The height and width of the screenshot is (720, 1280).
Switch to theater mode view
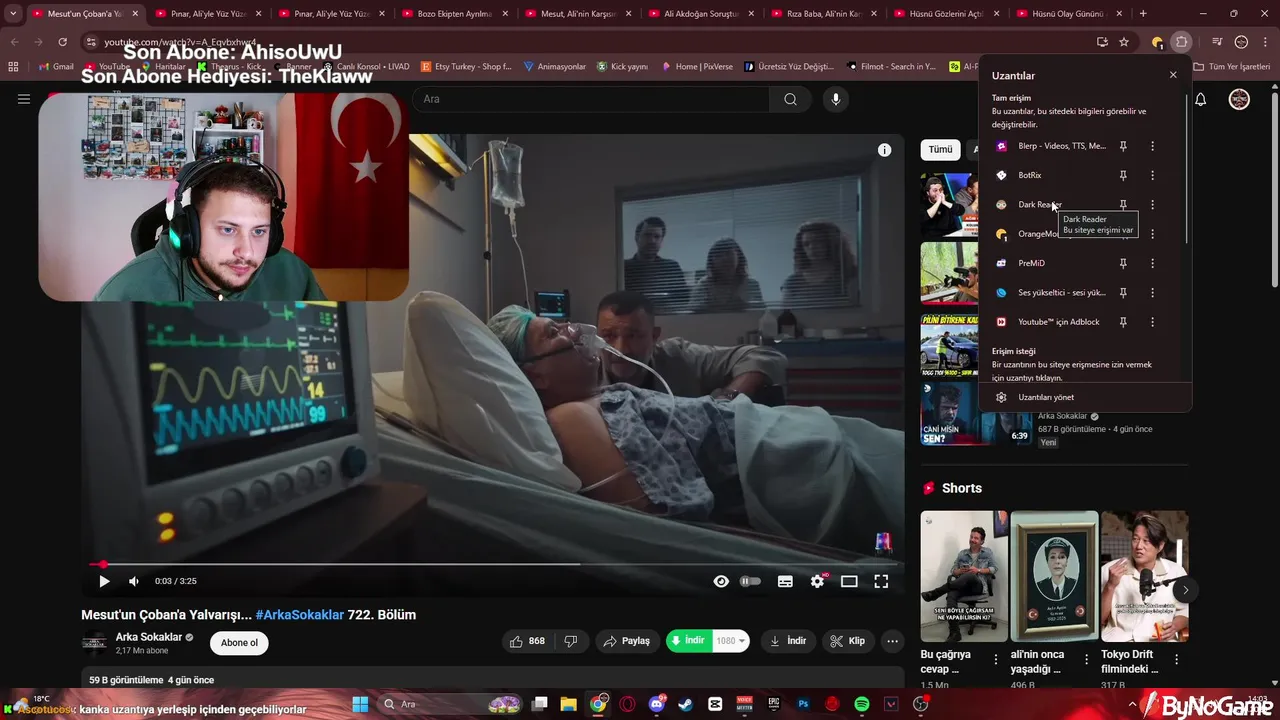[x=849, y=581]
